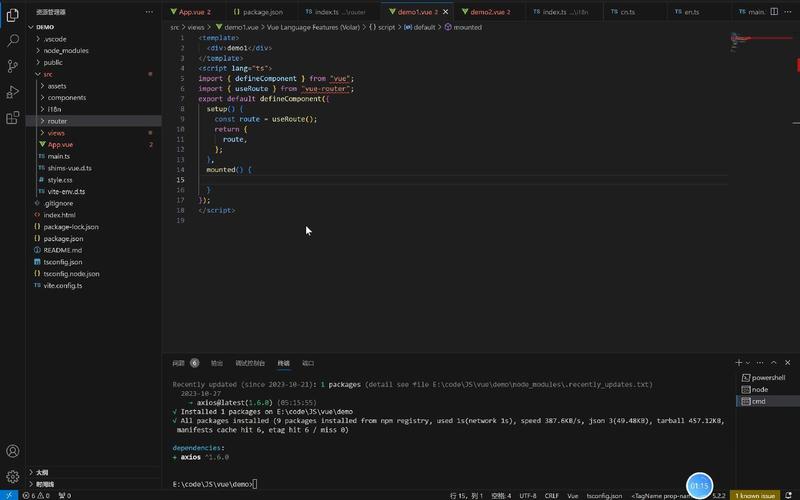
Task: Open the 问题 problems panel tab
Action: [185, 363]
